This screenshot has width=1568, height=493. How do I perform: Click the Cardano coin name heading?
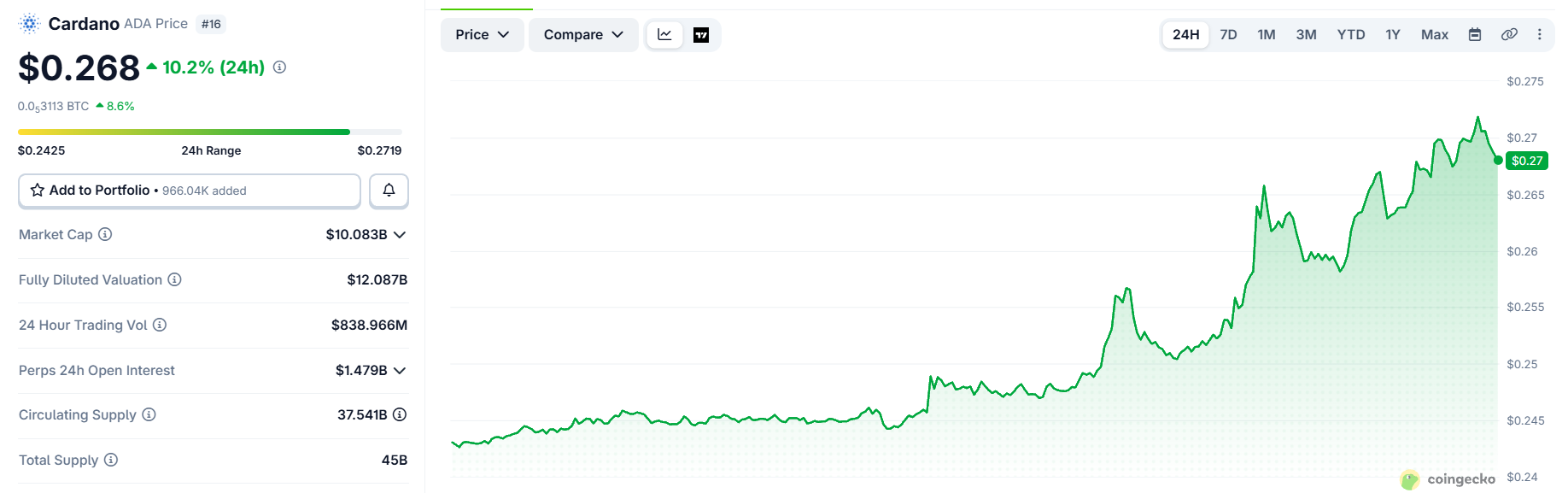click(x=84, y=24)
